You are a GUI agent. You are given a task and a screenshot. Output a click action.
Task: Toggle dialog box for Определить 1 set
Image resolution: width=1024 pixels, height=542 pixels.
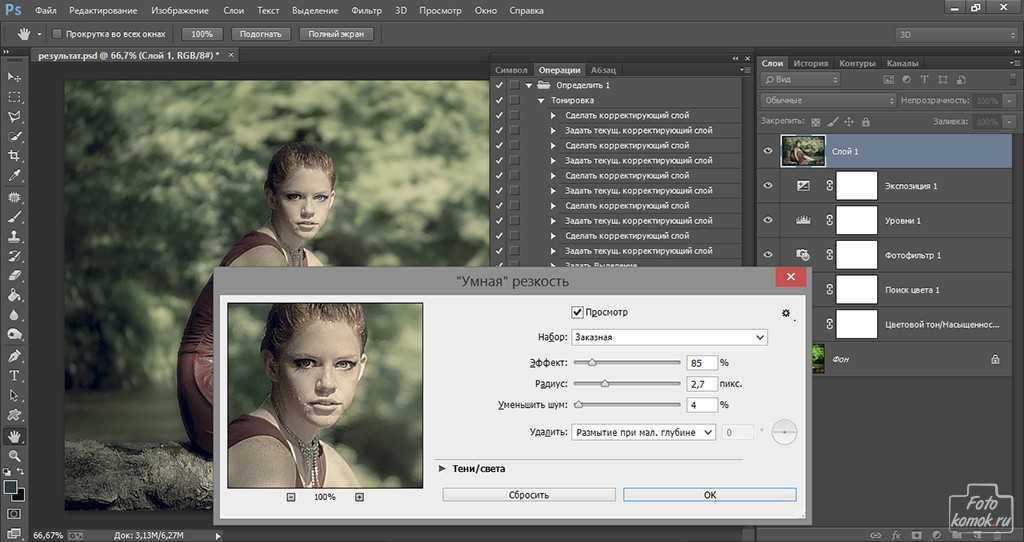515,85
